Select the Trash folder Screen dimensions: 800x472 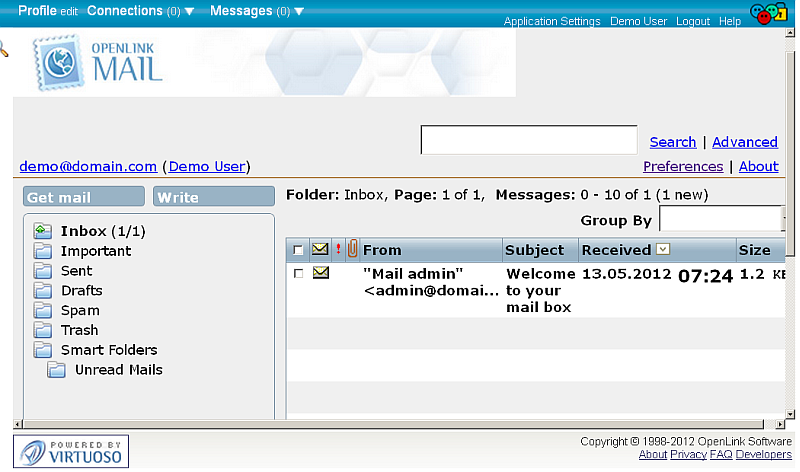point(79,331)
